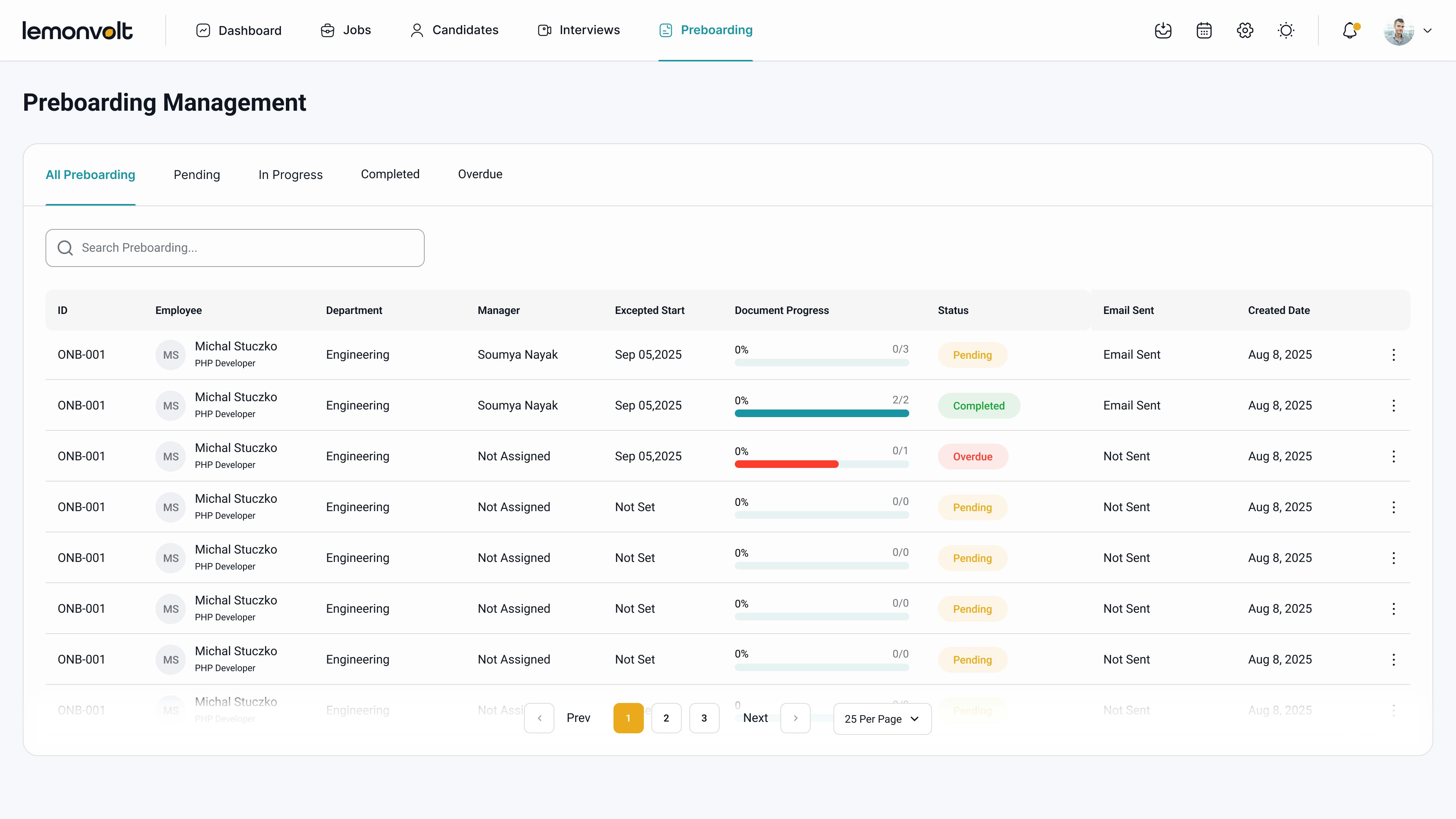The width and height of the screenshot is (1456, 819).
Task: Open three-dot menu for the Overdue row
Action: [1393, 457]
